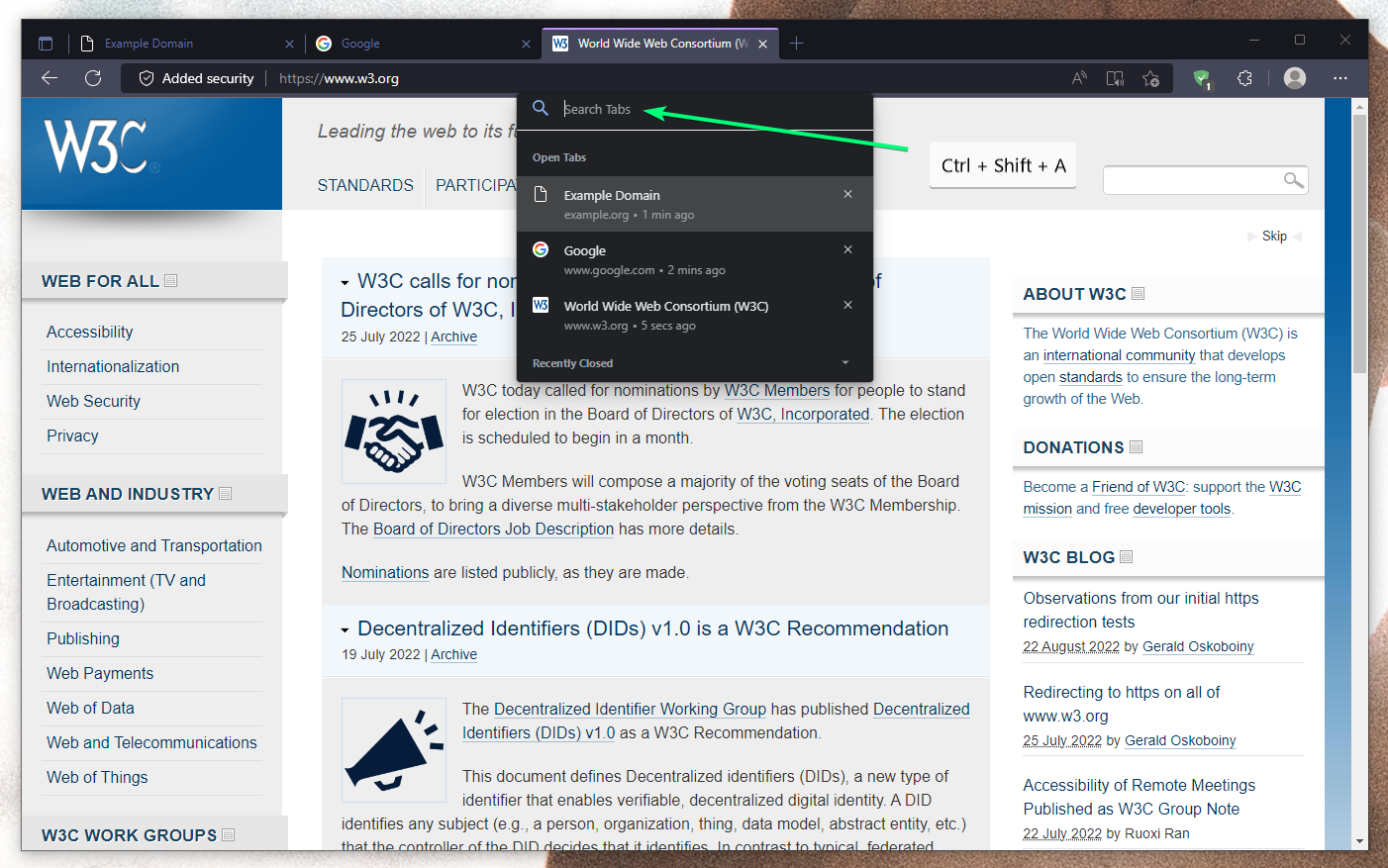Open the Friend of W3C link
This screenshot has width=1388, height=868.
pos(1139,487)
